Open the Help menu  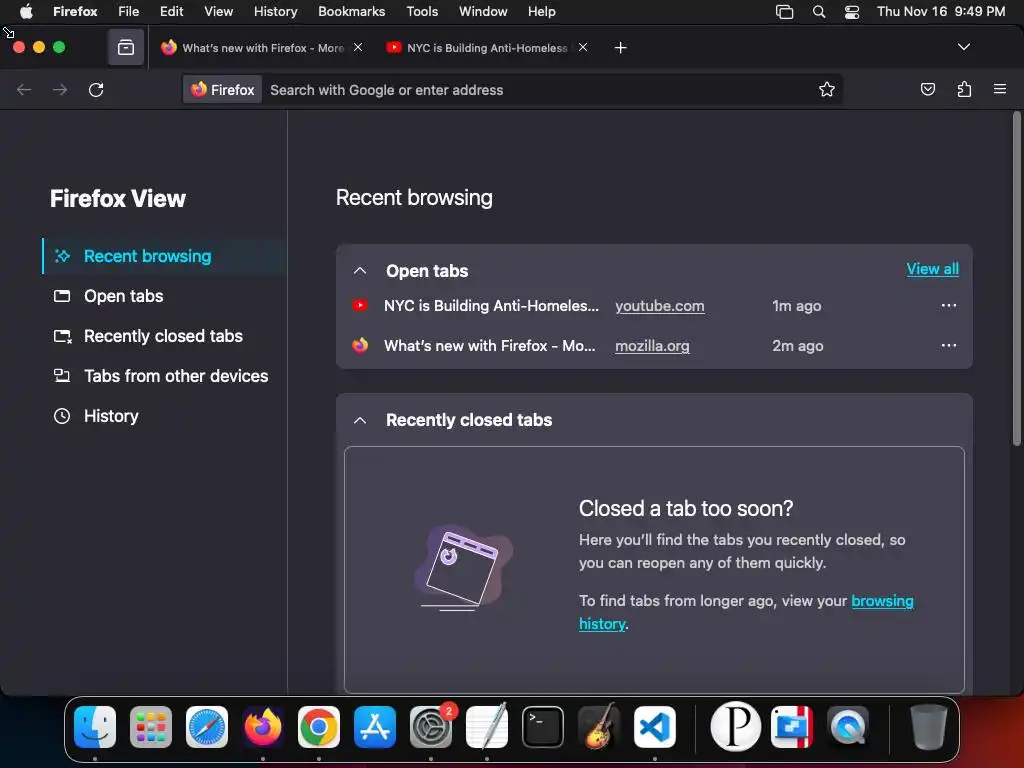click(541, 11)
